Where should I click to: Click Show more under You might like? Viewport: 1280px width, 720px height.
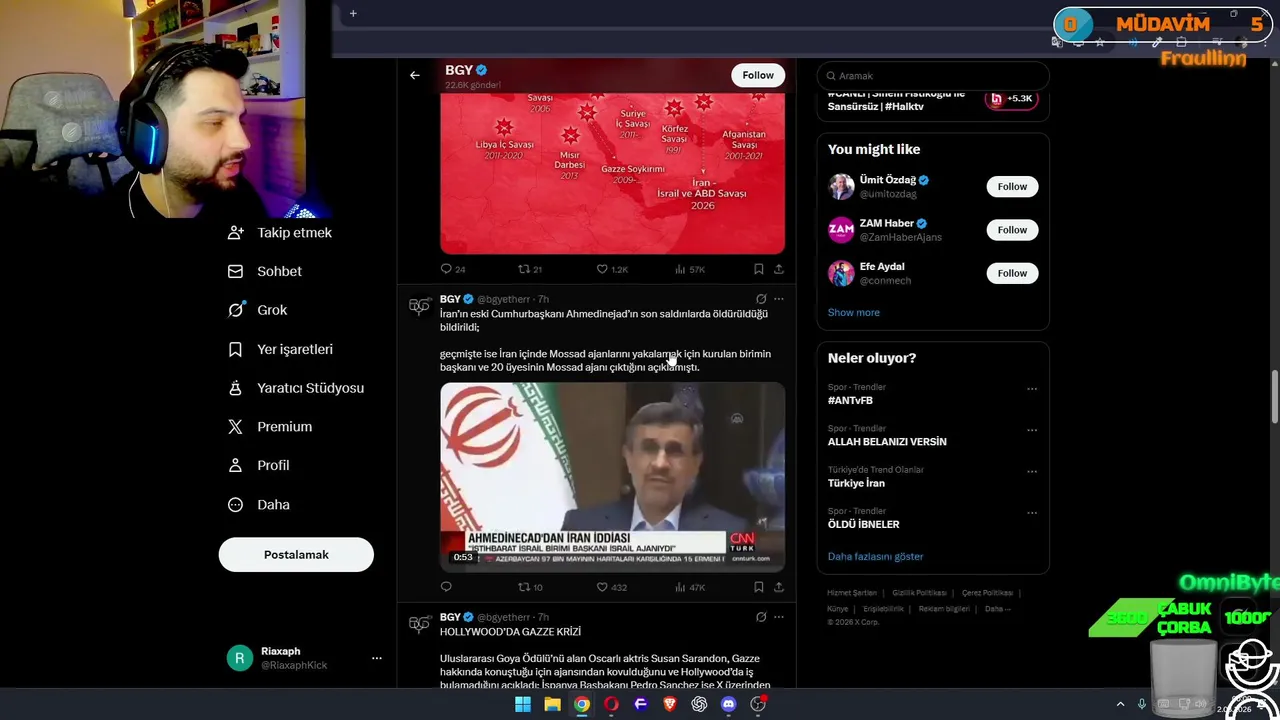pos(854,313)
